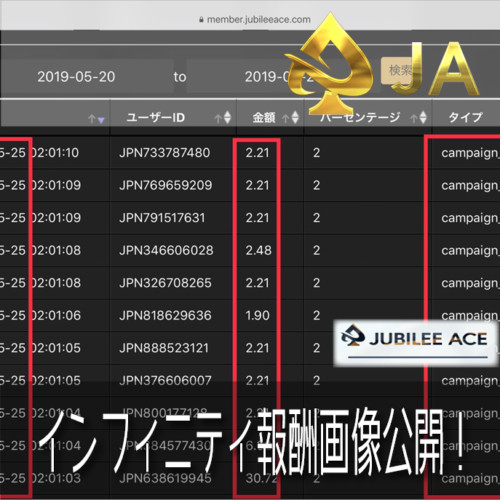Screen dimensions: 500x500
Task: Click the タイプ column header
Action: [x=465, y=117]
